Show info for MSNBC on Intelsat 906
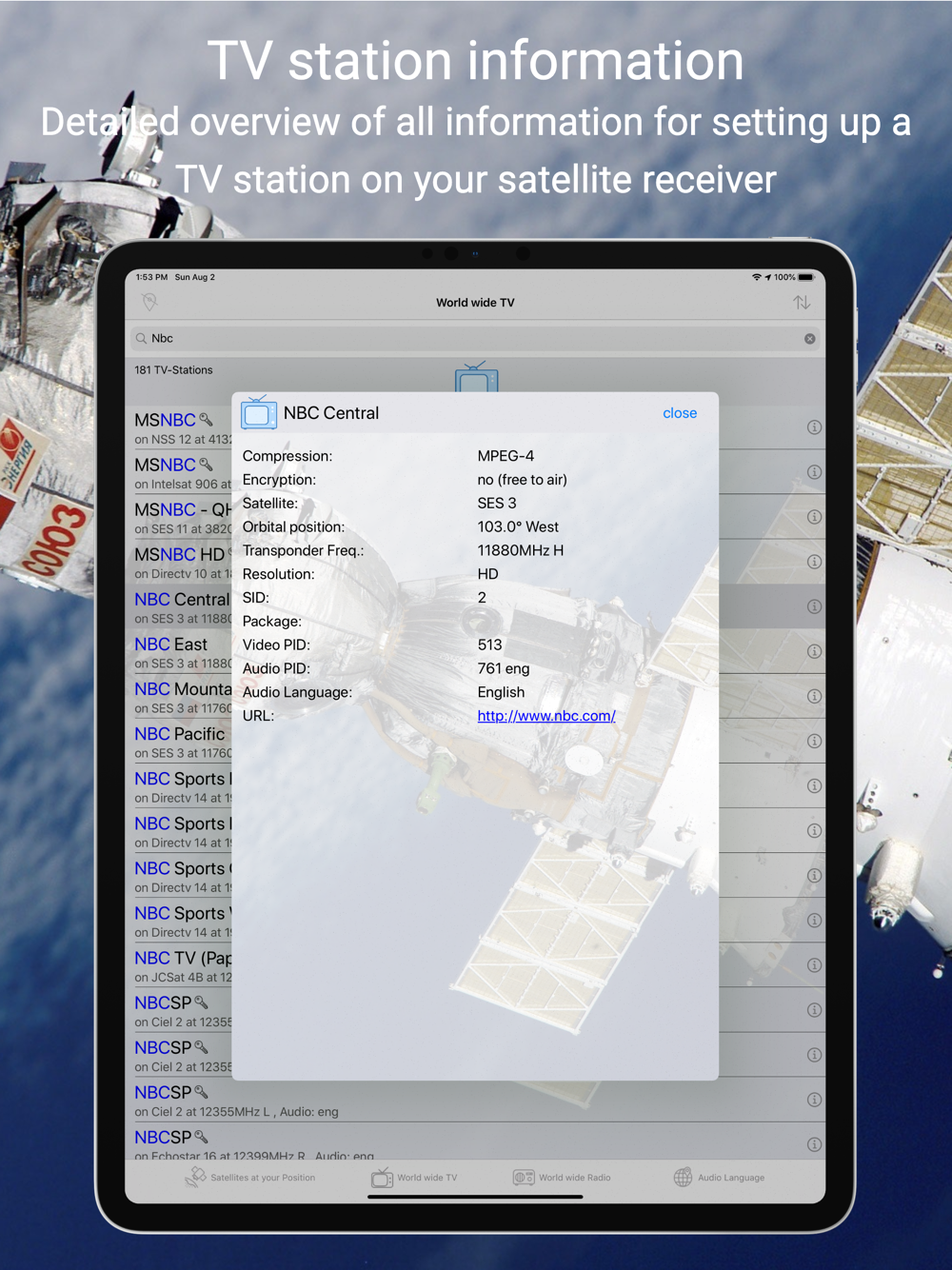This screenshot has width=952, height=1270. [814, 472]
